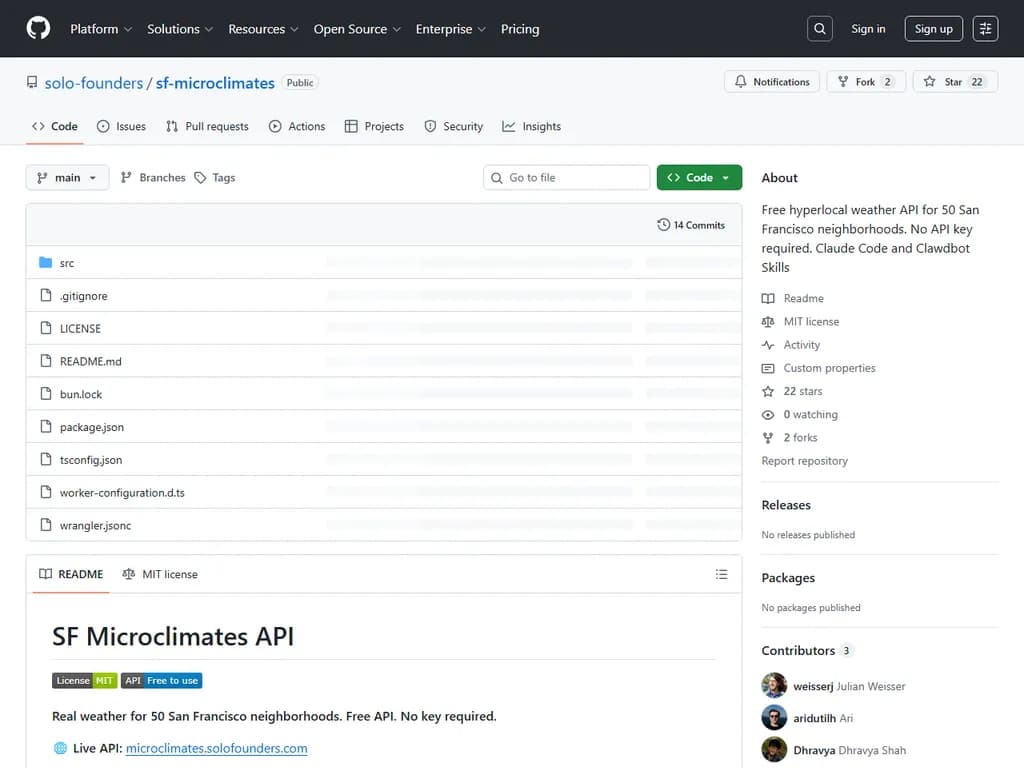
Task: Switch to the Insights tab
Action: tap(531, 127)
